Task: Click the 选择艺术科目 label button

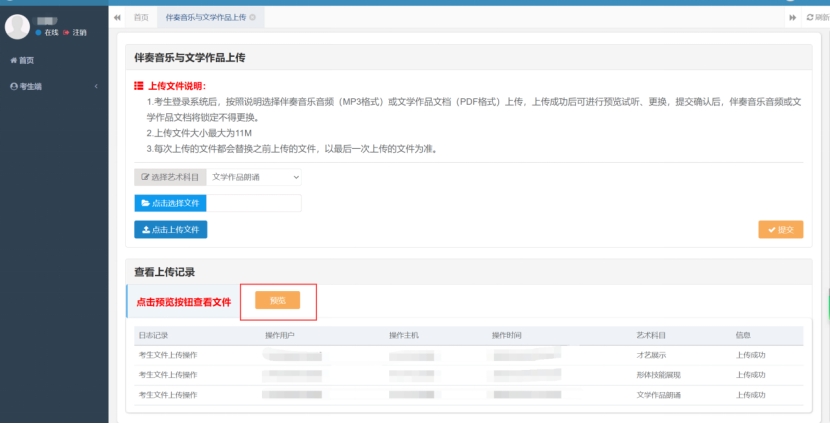Action: tap(170, 177)
